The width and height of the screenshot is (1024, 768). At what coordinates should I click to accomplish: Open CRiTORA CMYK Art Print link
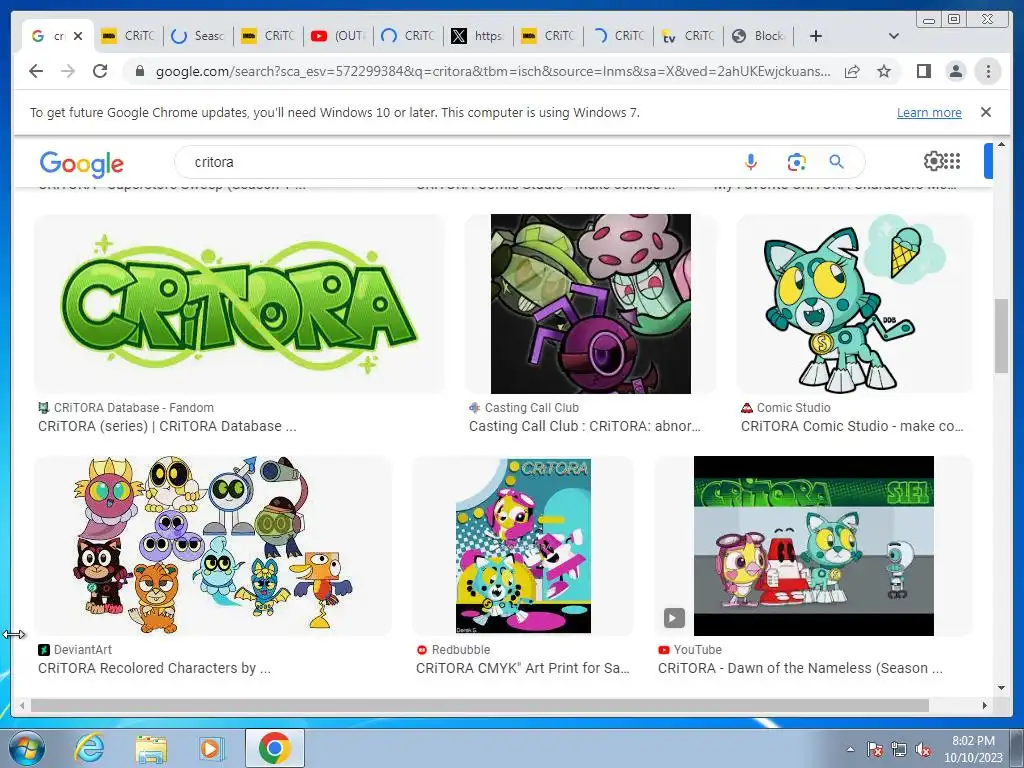tap(522, 668)
